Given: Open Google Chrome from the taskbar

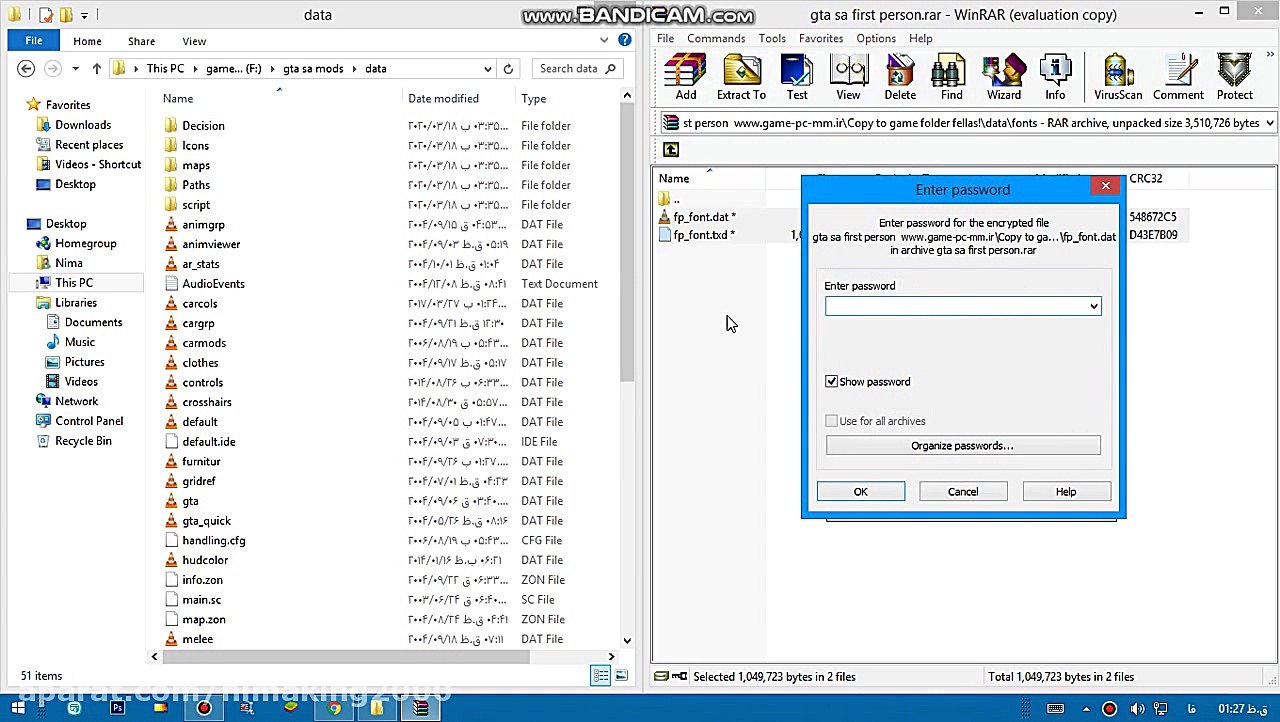Looking at the screenshot, I should pos(334,708).
